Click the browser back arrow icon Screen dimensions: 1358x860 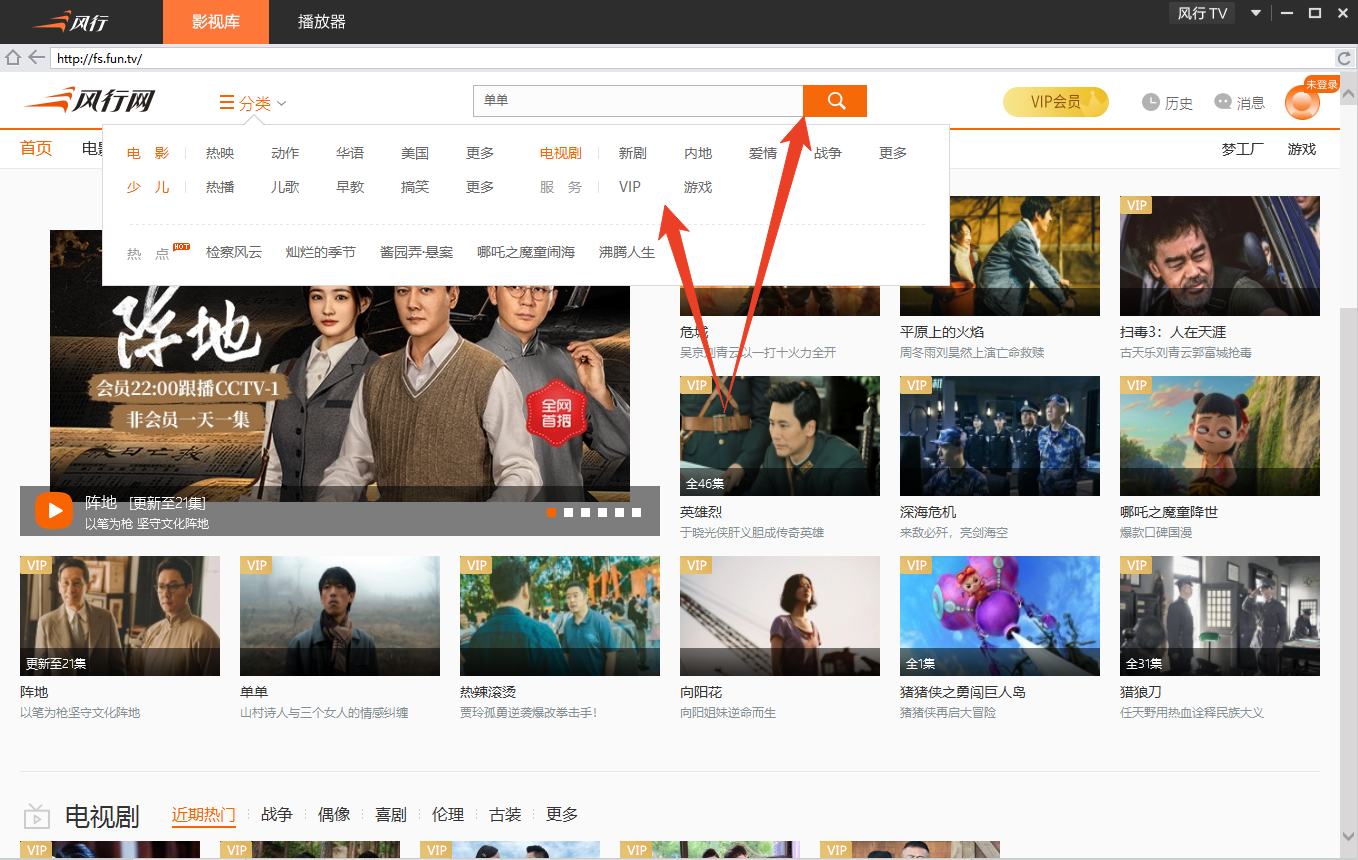(36, 58)
